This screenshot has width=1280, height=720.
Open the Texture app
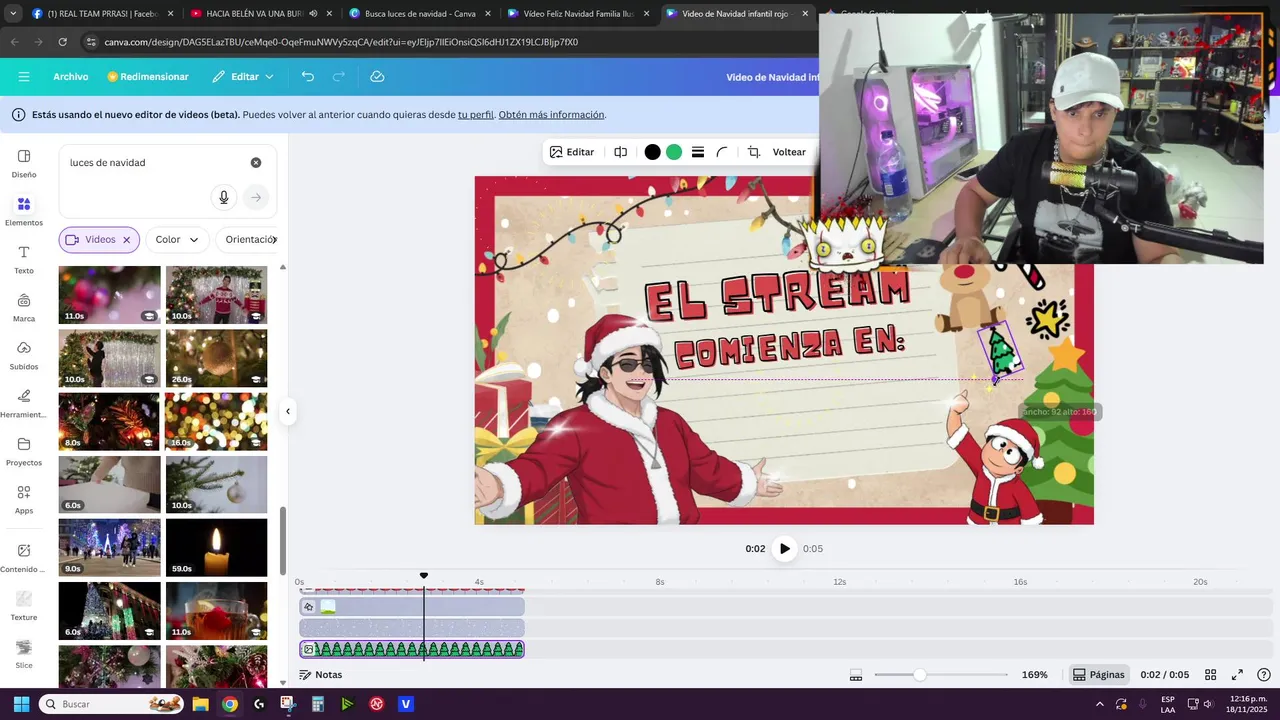(24, 605)
